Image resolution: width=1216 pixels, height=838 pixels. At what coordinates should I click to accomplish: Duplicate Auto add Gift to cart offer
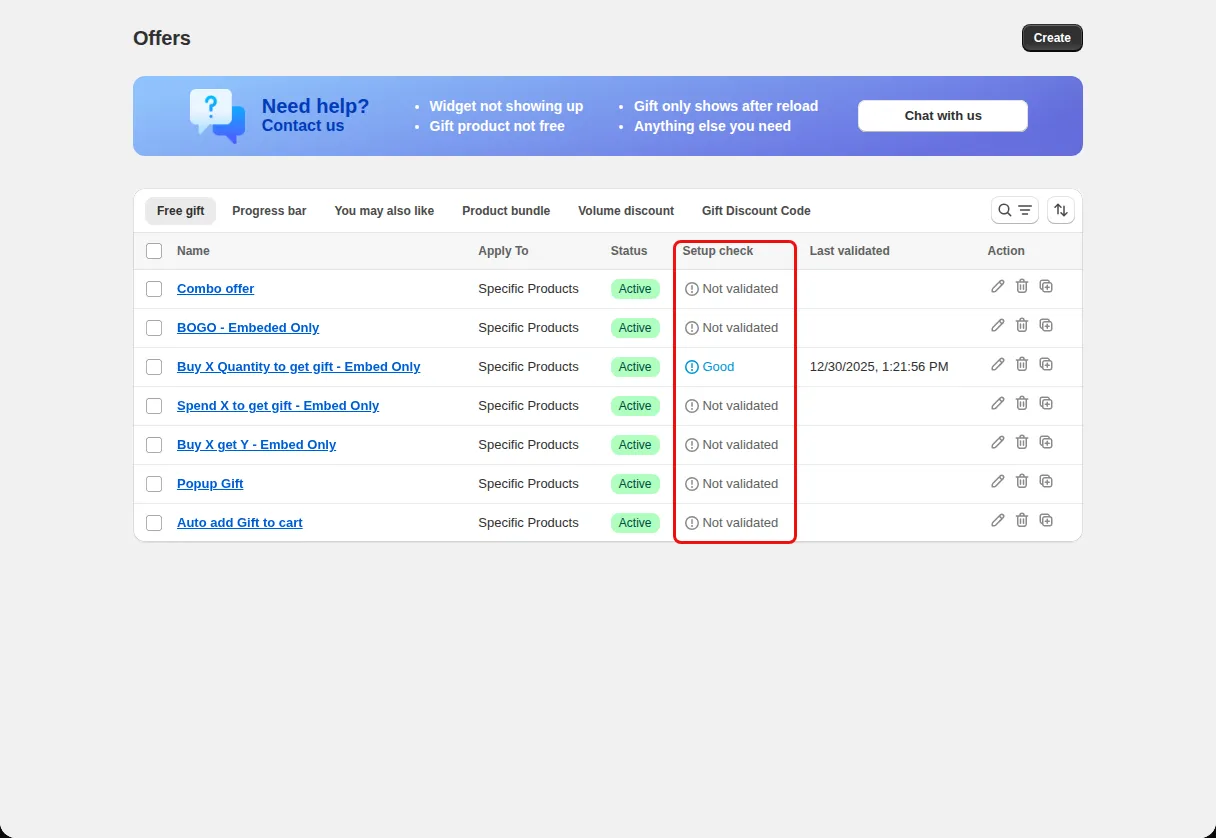(1046, 520)
